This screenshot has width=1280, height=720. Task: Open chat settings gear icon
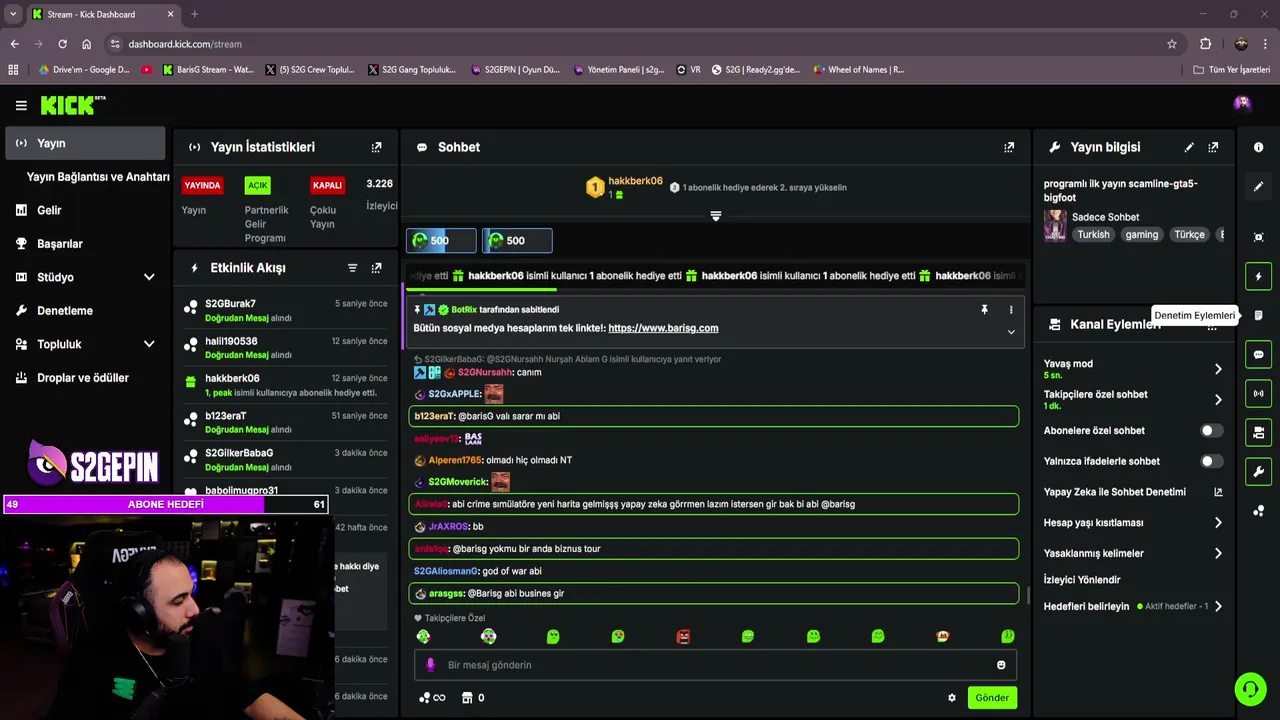[952, 698]
